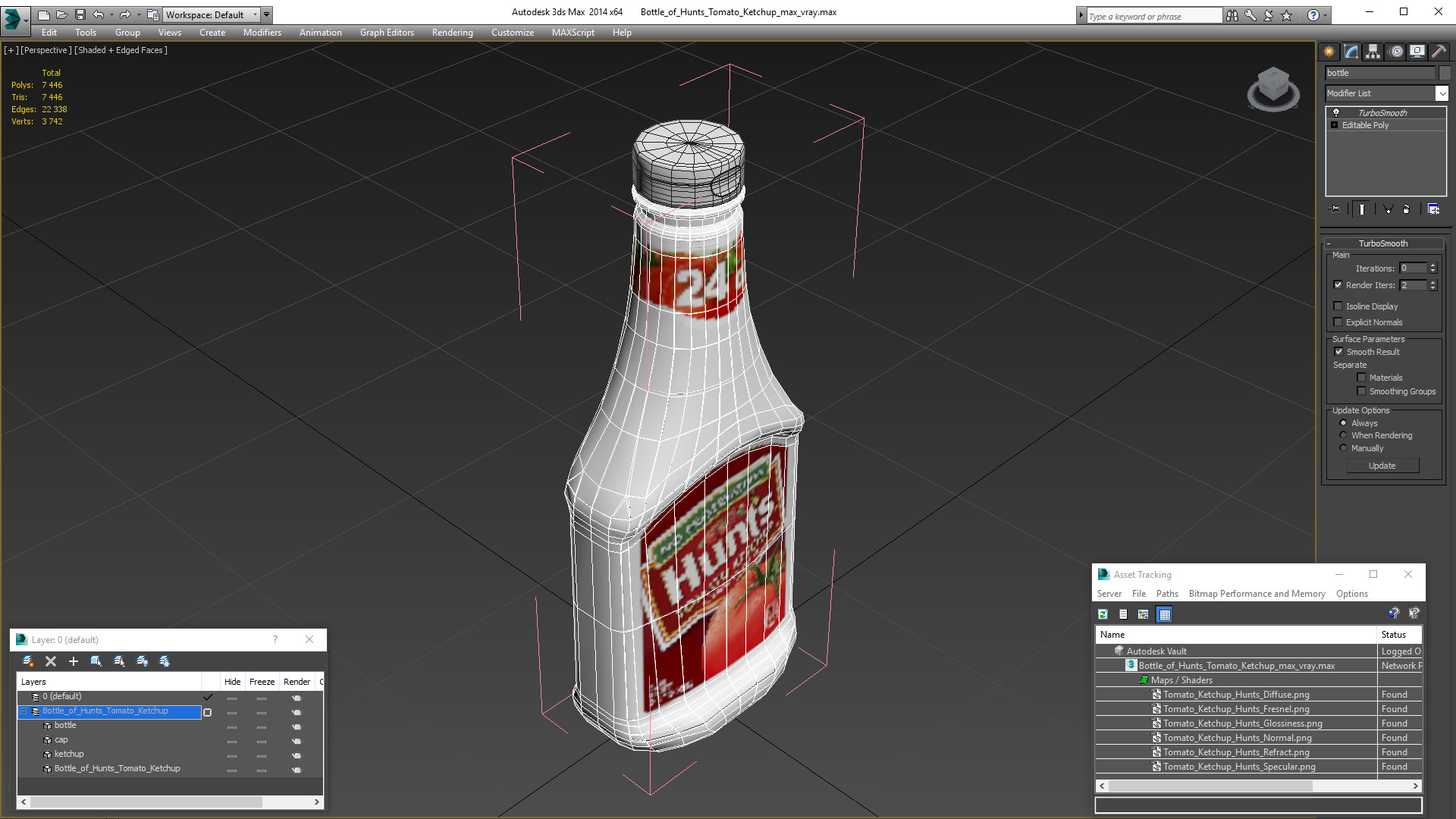
Task: Open the Motion command panel tab
Action: pyautogui.click(x=1396, y=52)
